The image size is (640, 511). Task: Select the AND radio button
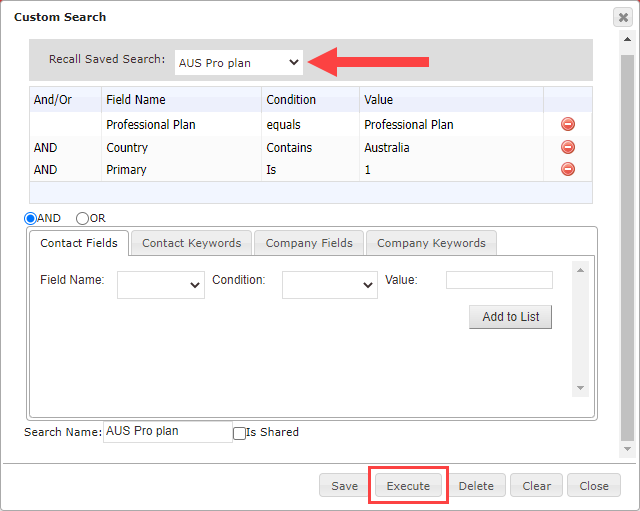pyautogui.click(x=31, y=218)
